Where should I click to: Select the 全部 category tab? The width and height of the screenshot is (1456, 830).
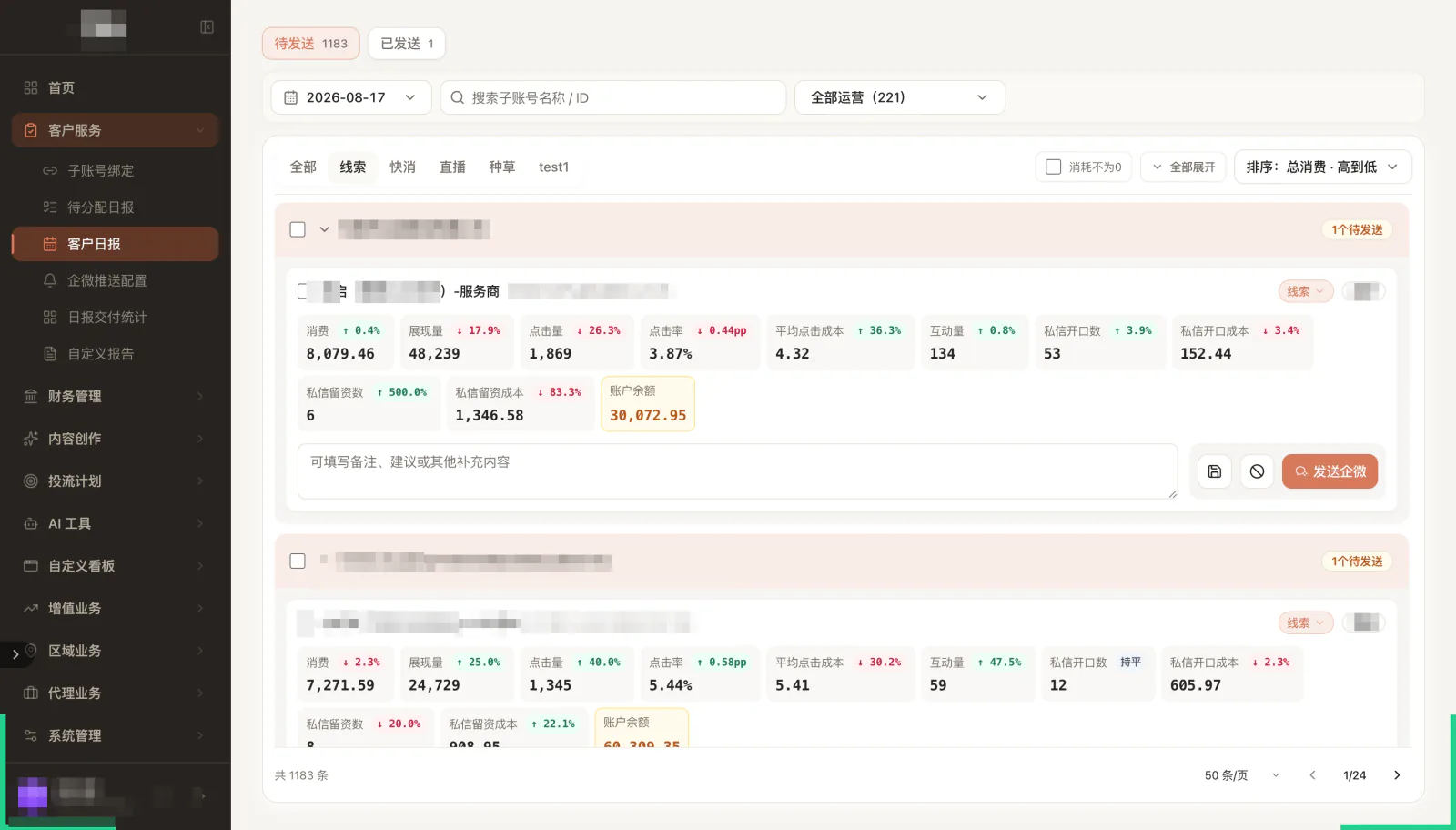[x=303, y=167]
